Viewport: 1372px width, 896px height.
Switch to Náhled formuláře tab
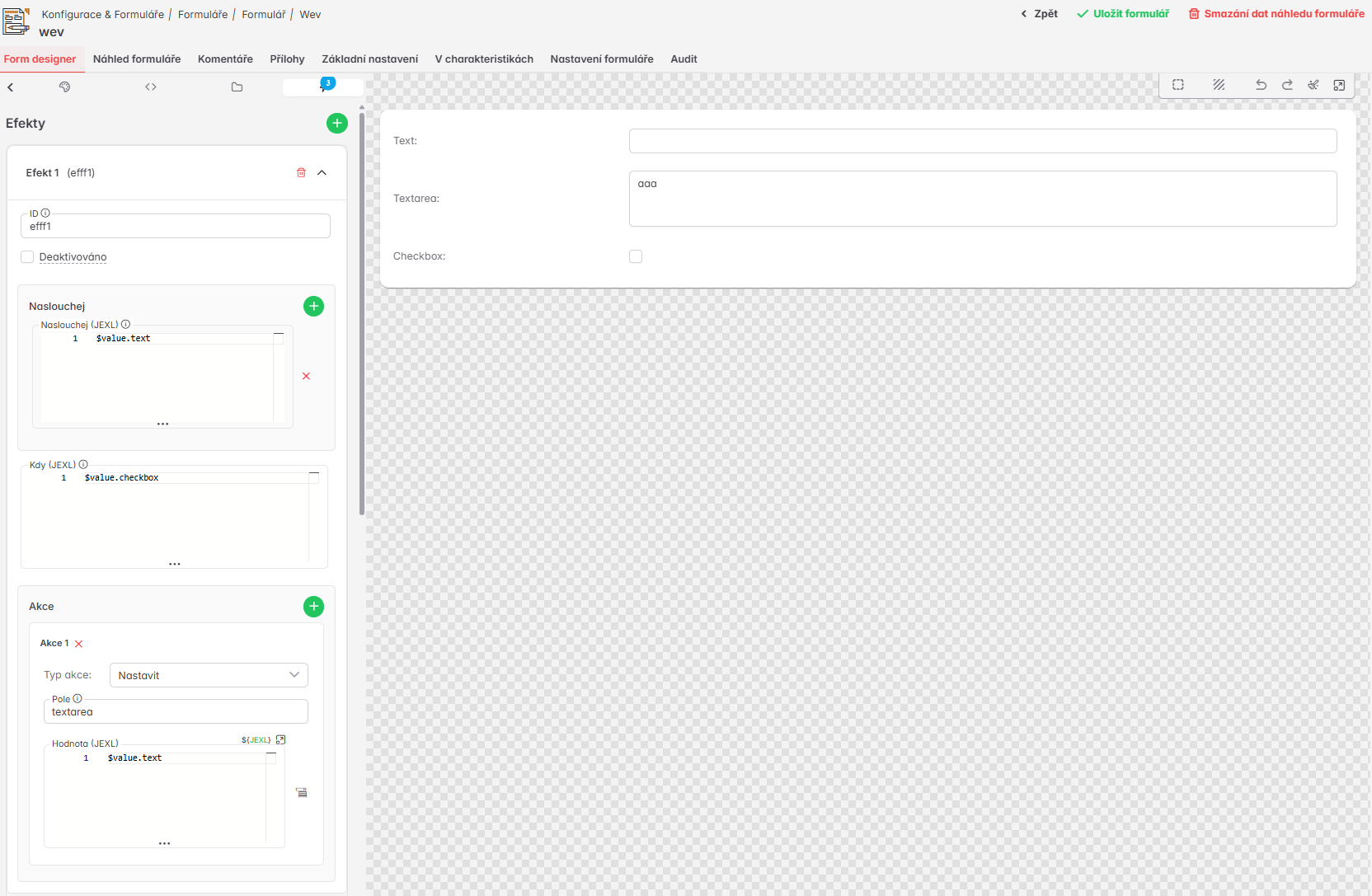[x=137, y=59]
